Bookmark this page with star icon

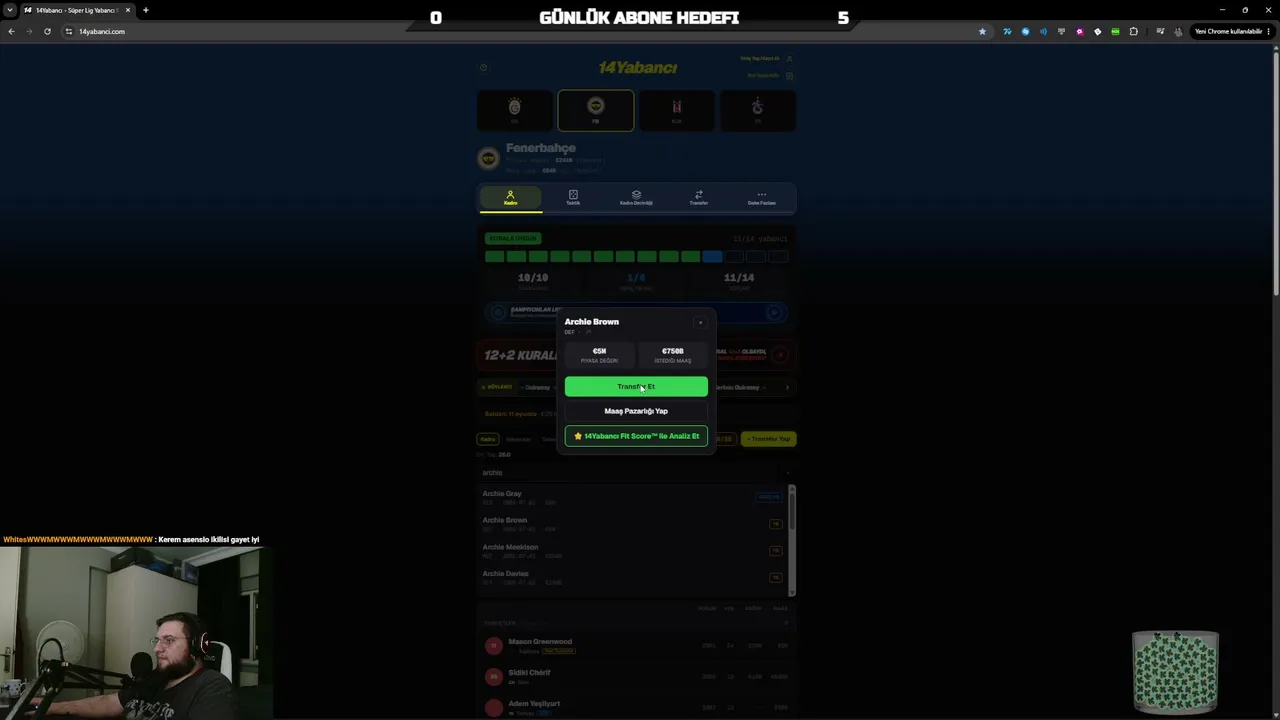(x=982, y=31)
